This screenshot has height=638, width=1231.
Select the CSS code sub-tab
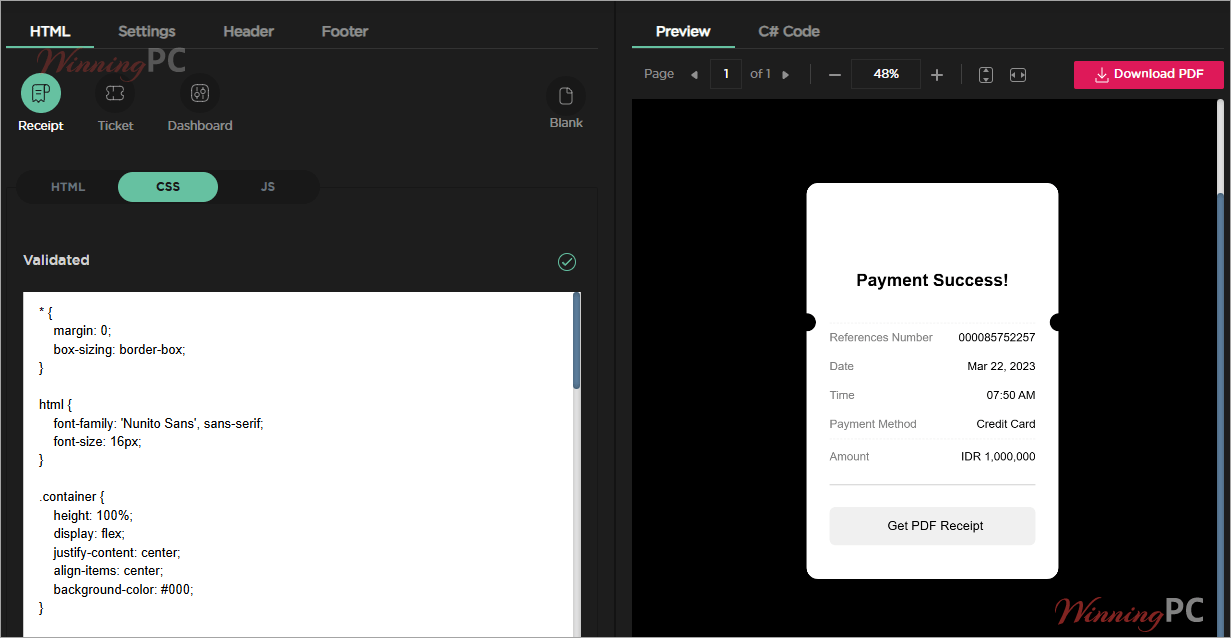[x=168, y=187]
